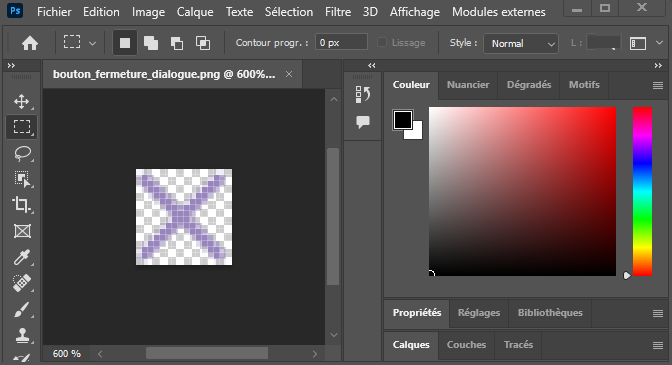Choose Add to selection mode

tap(151, 43)
